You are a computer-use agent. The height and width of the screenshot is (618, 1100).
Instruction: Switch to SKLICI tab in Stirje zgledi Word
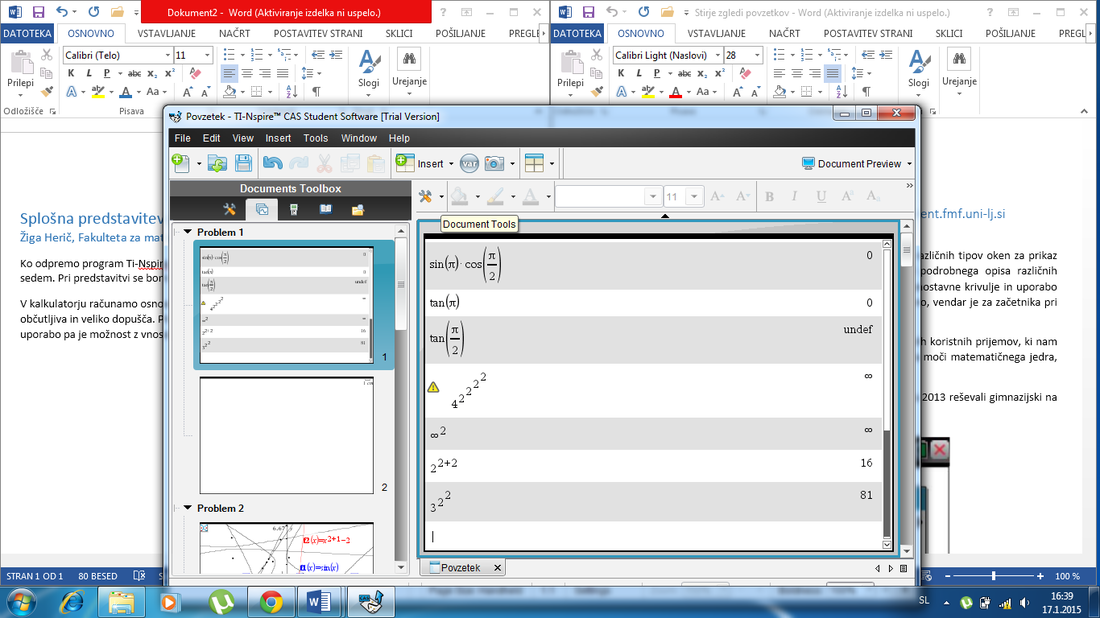(949, 34)
